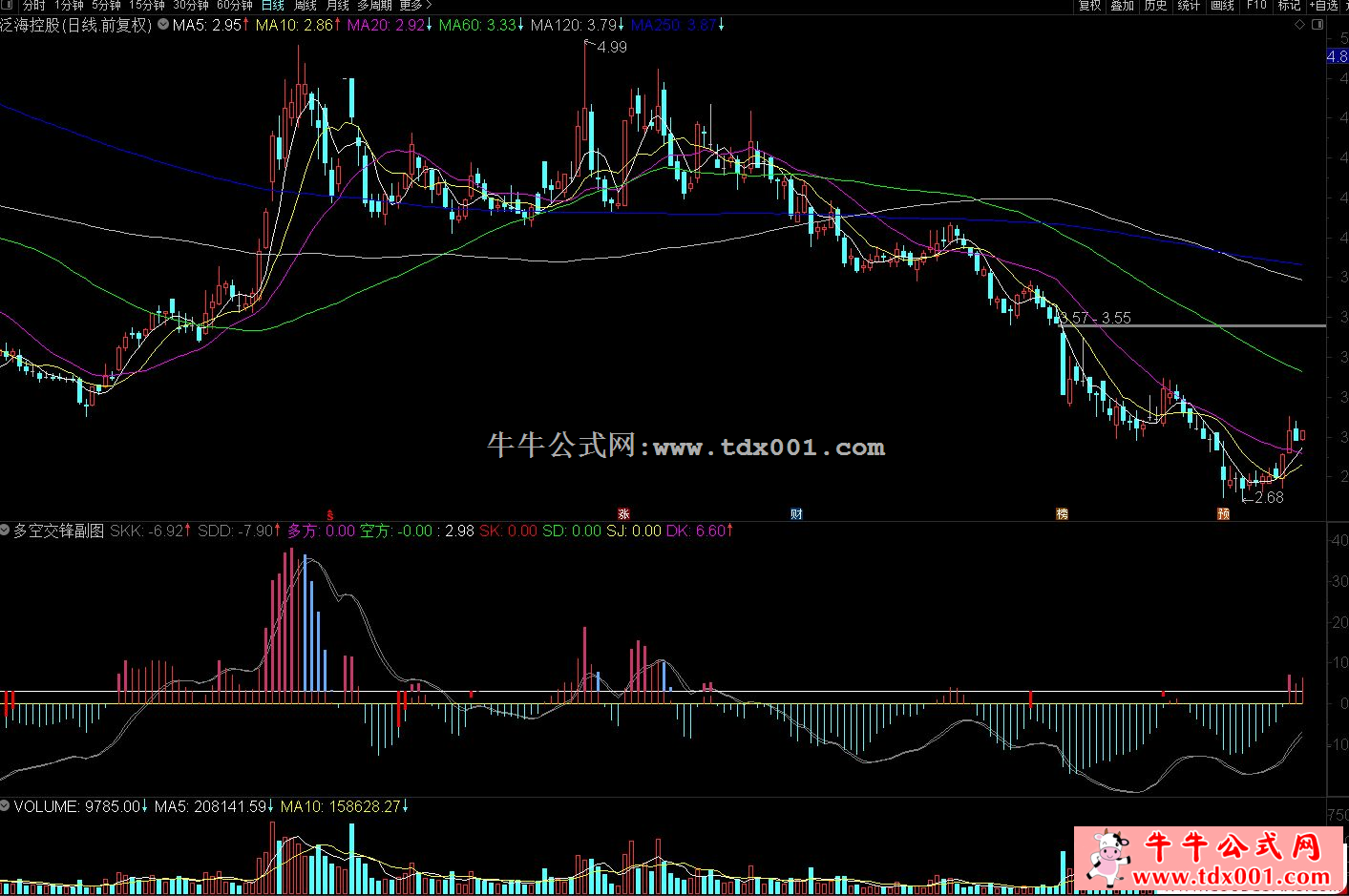Select the 60分钟 period tab
The width and height of the screenshot is (1349, 896).
tap(235, 6)
